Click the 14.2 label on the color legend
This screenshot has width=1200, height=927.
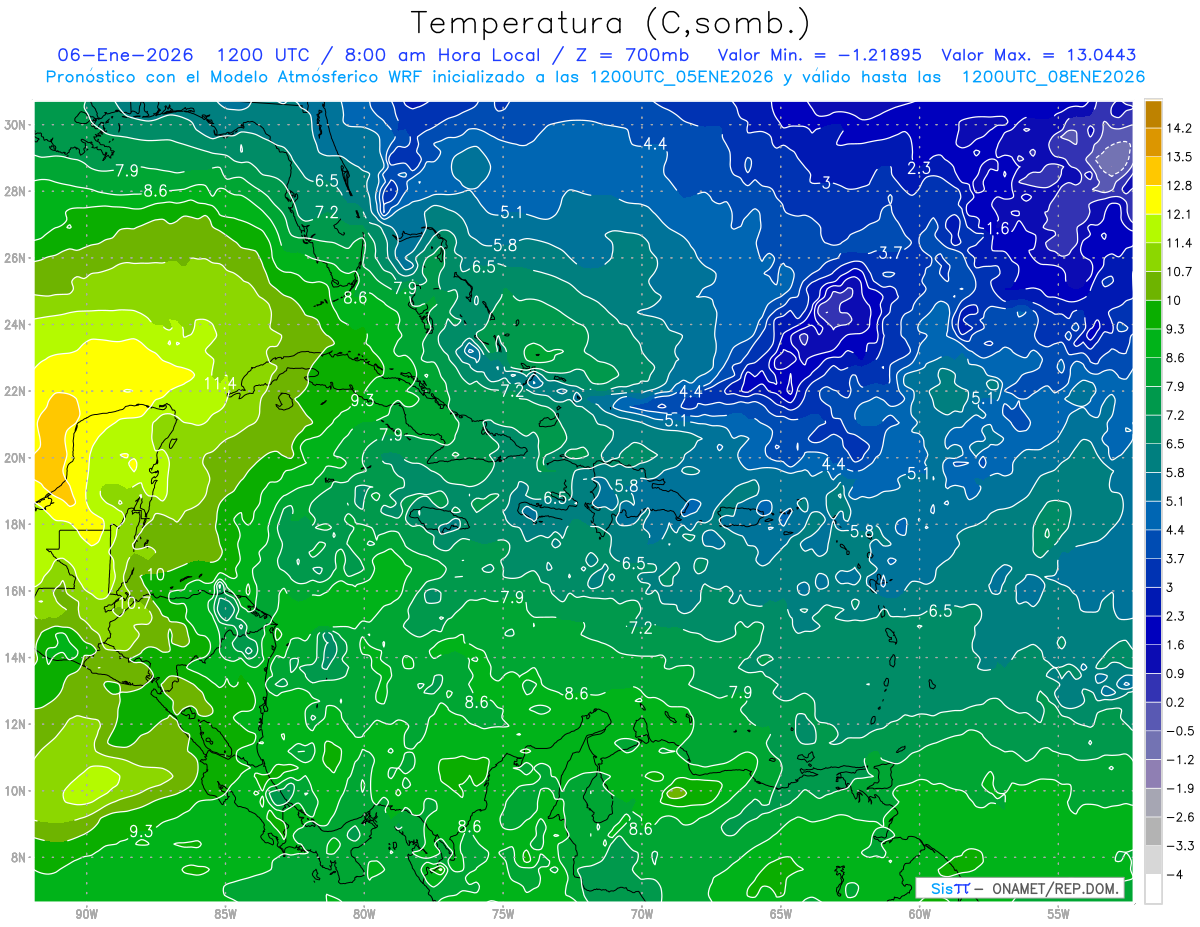(1178, 129)
